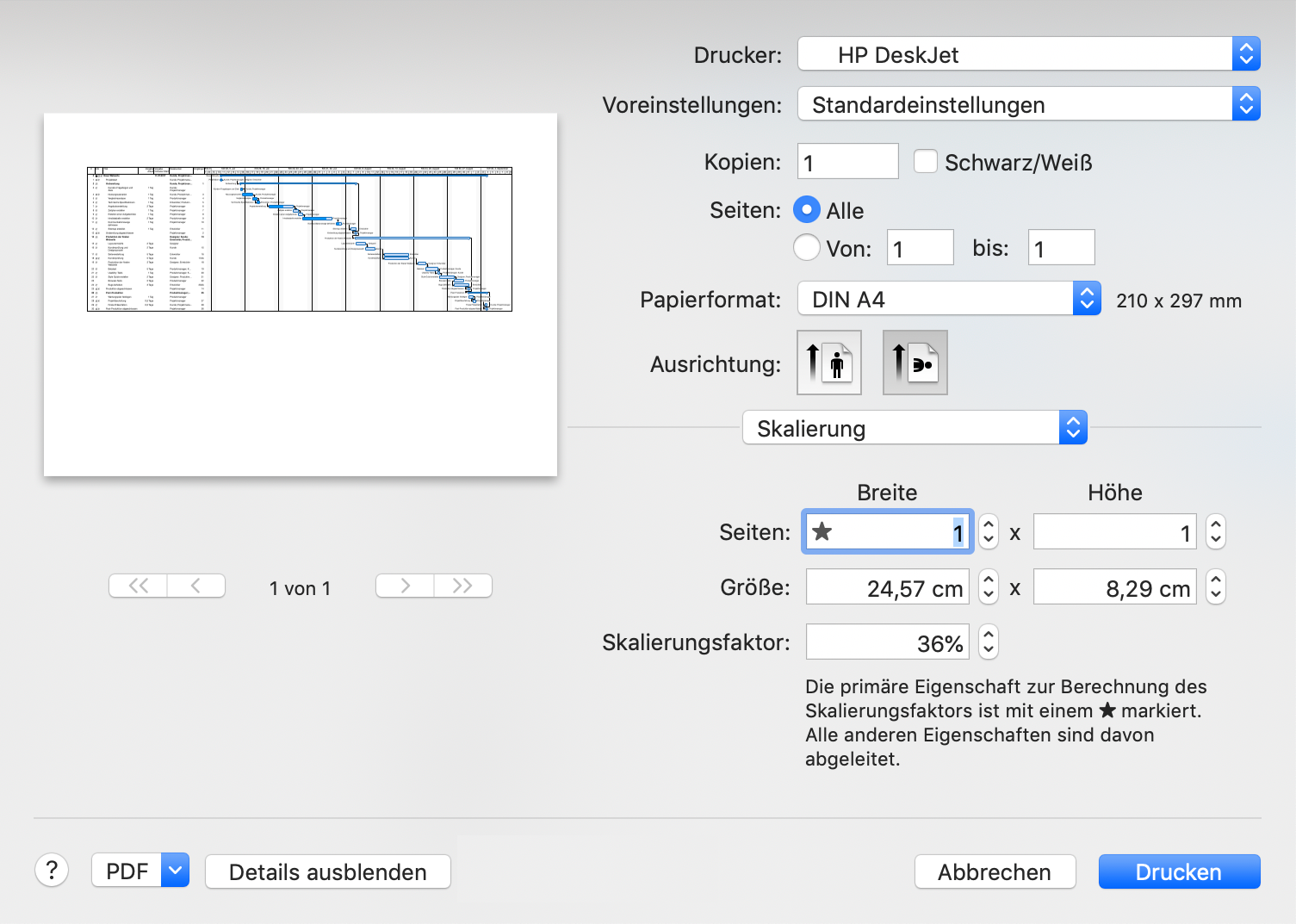Open the Voreinstellungen dropdown
This screenshot has width=1296, height=924.
(1028, 105)
